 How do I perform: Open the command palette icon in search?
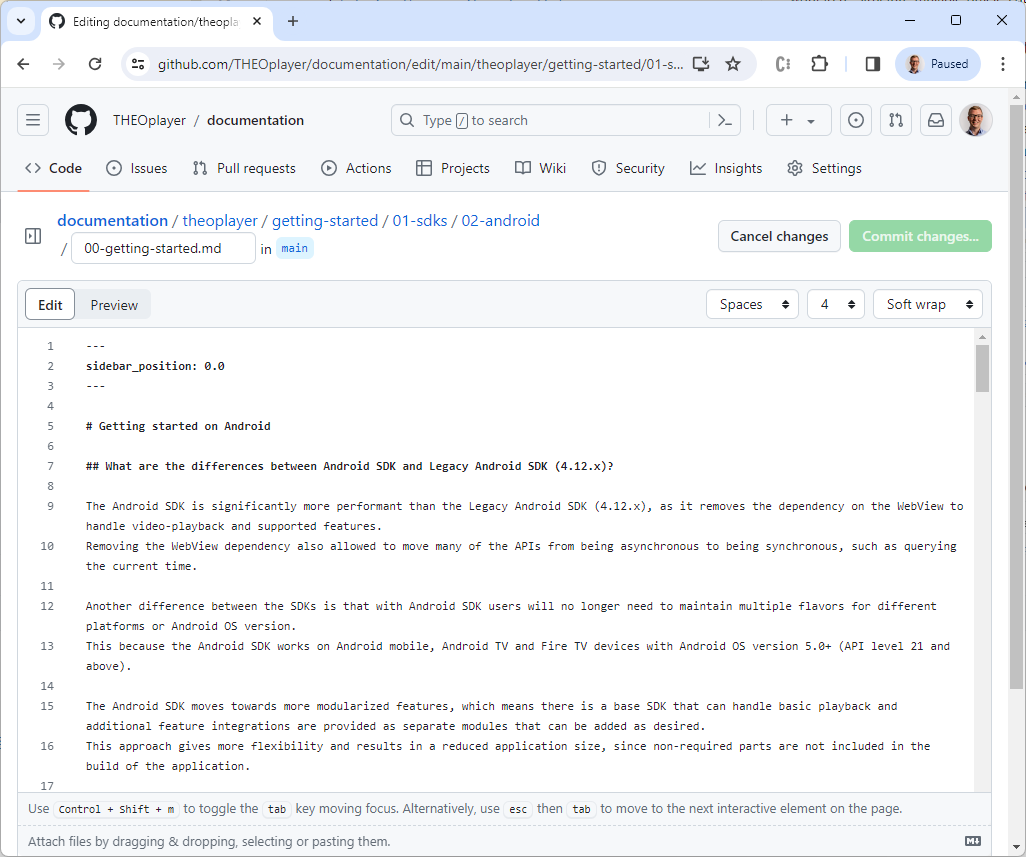[x=724, y=120]
